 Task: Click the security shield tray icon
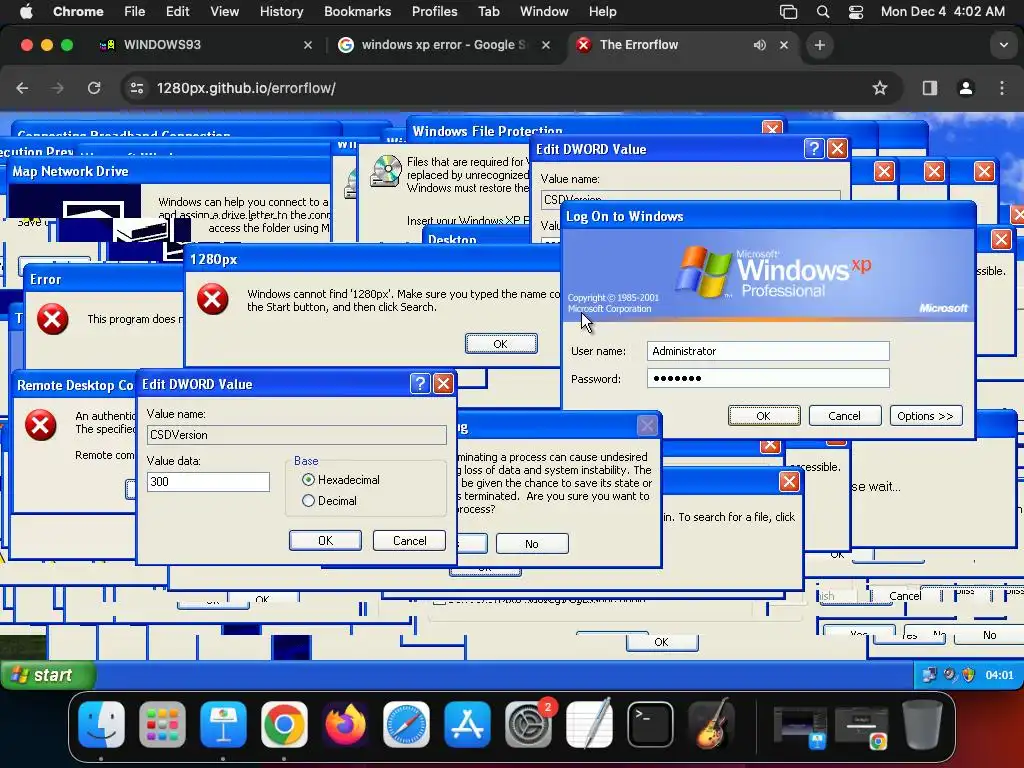[968, 675]
